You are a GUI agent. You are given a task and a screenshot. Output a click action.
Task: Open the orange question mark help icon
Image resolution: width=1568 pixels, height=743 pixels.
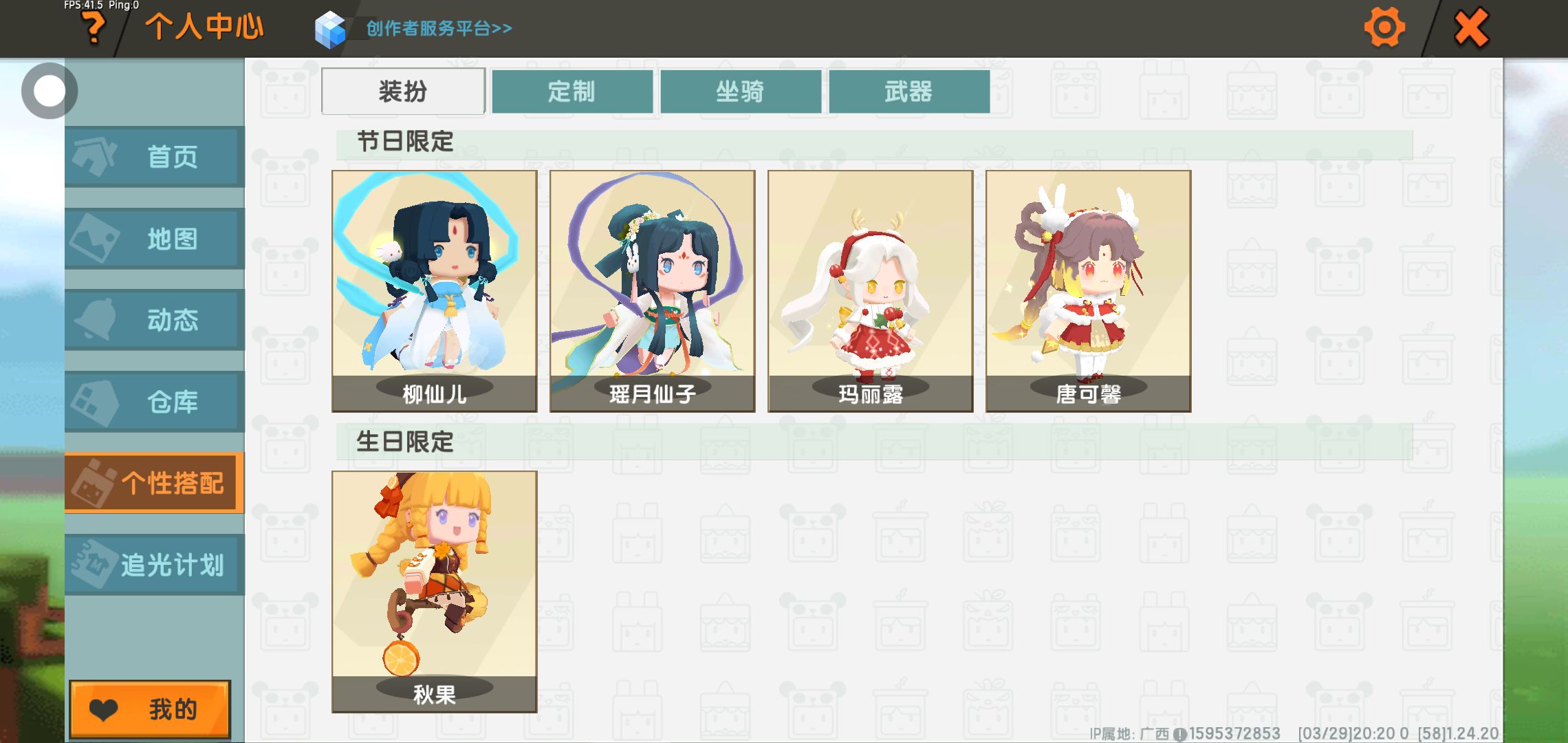[94, 29]
